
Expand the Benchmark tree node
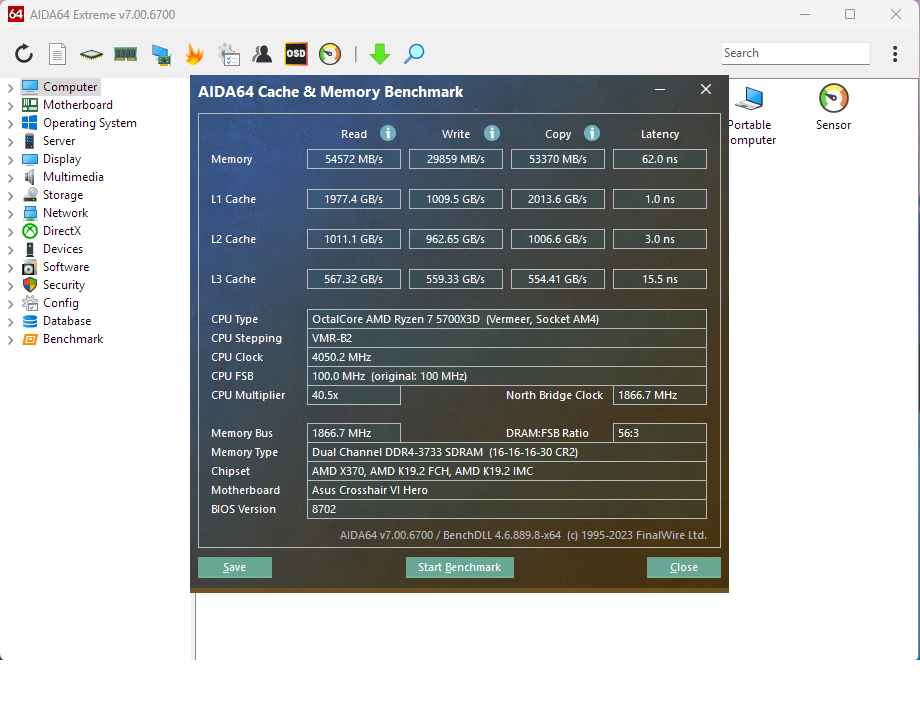[11, 340]
